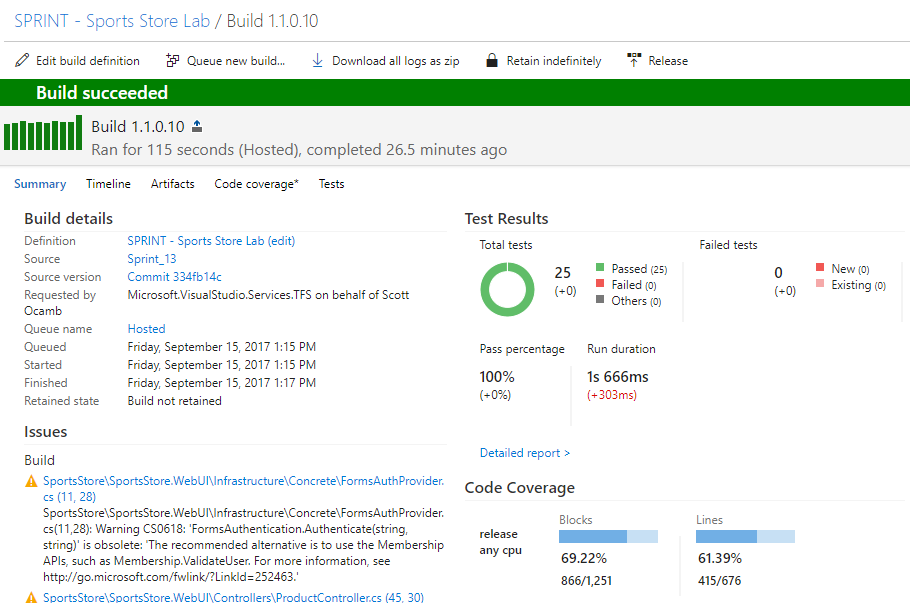Image resolution: width=910 pixels, height=603 pixels.
Task: Choose Queue new build...
Action: pos(236,61)
